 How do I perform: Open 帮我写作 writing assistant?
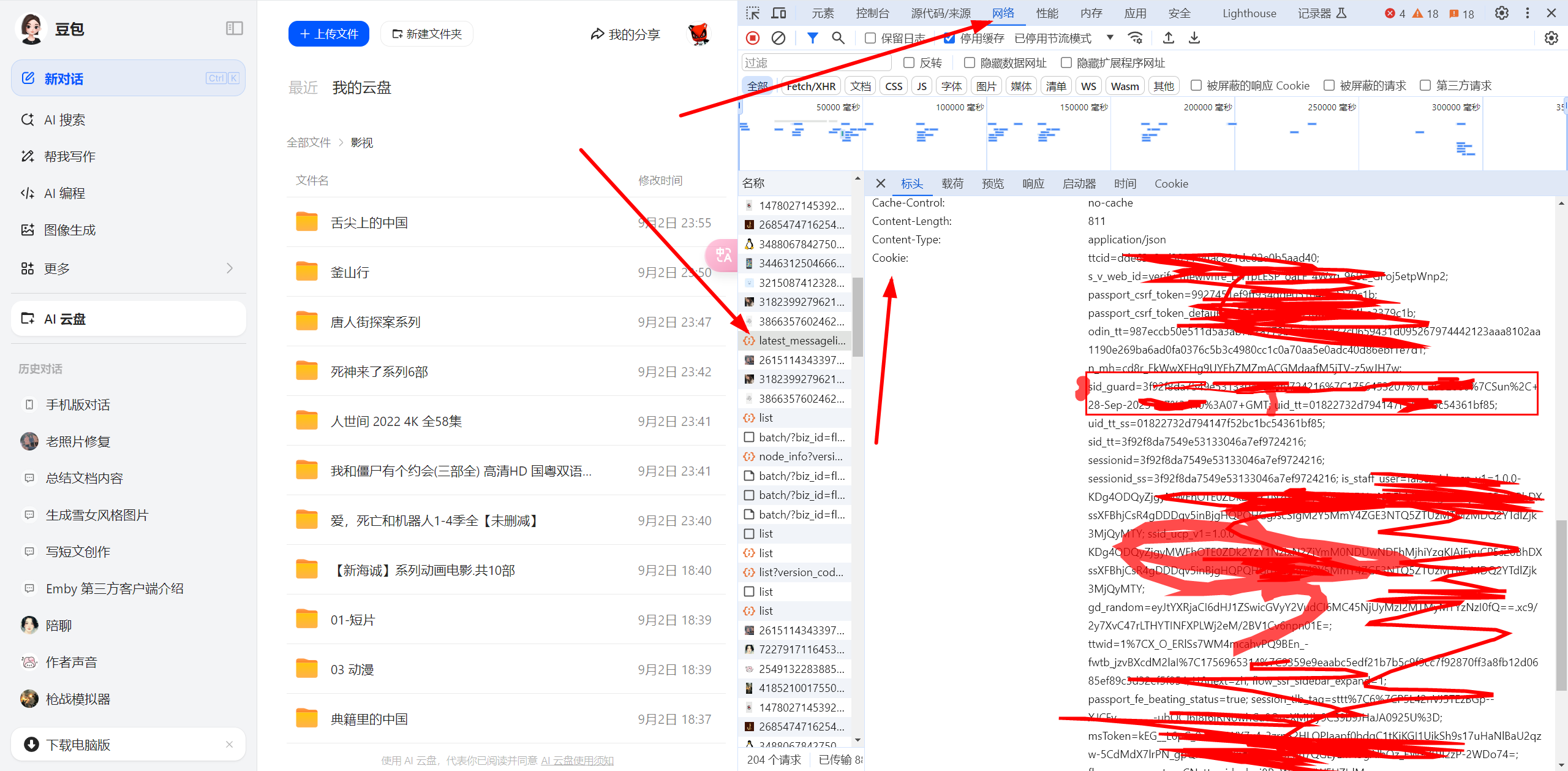pos(128,156)
